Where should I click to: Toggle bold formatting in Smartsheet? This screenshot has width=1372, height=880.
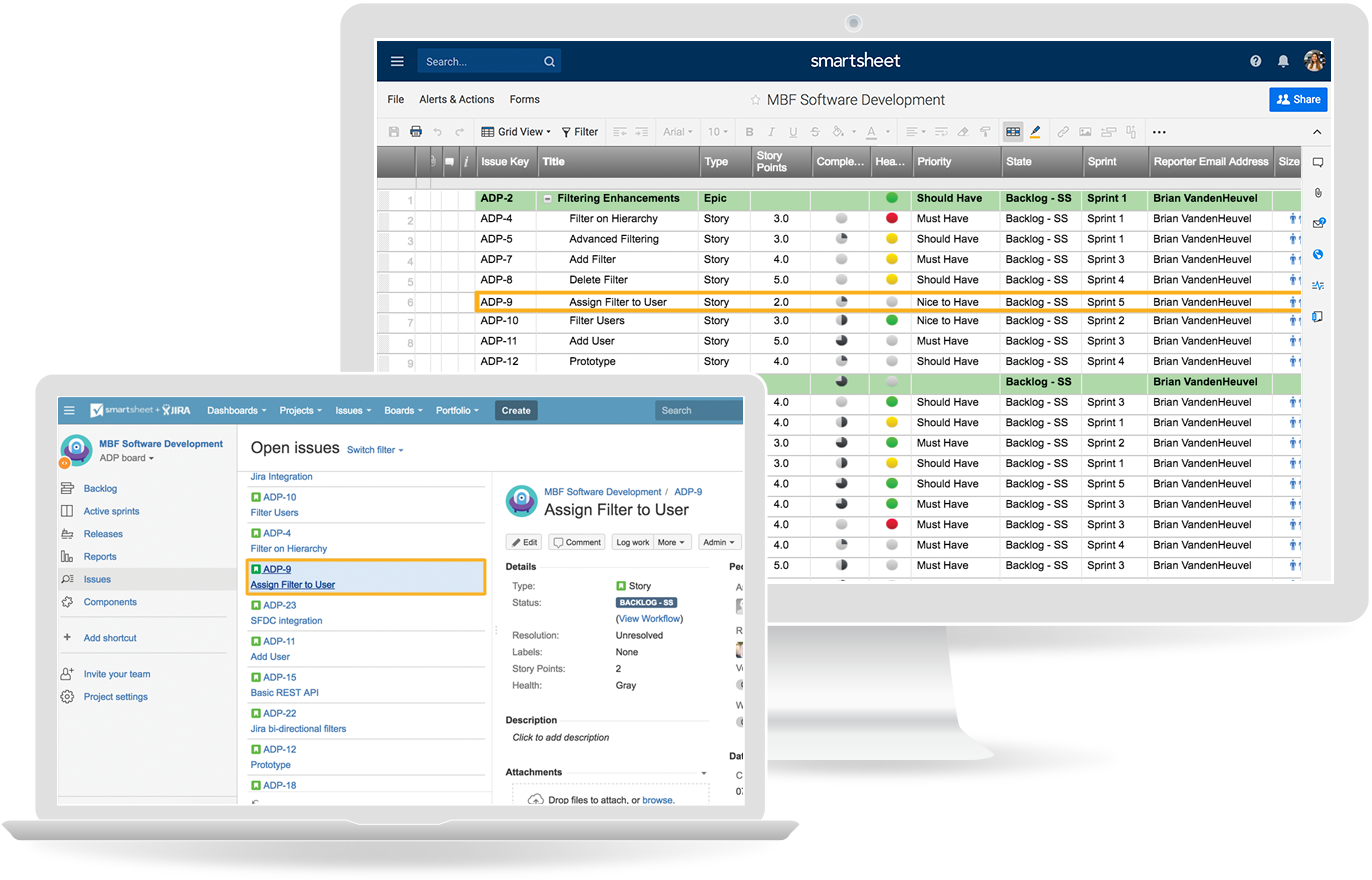click(749, 131)
